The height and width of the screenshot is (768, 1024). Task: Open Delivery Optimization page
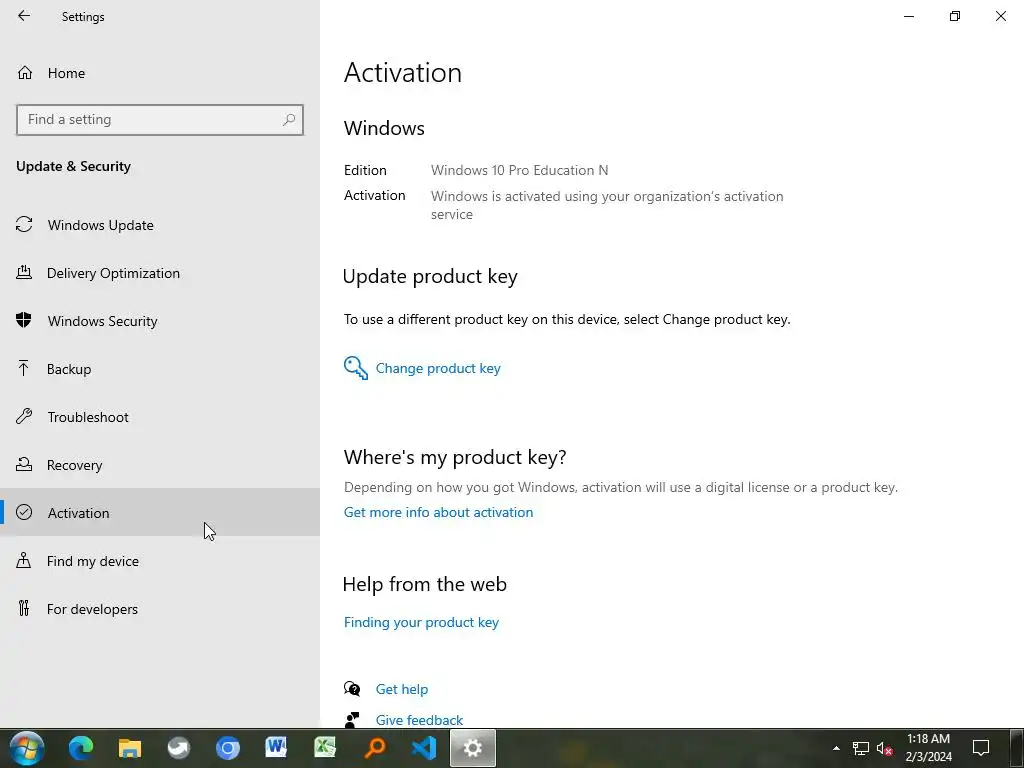click(x=160, y=273)
